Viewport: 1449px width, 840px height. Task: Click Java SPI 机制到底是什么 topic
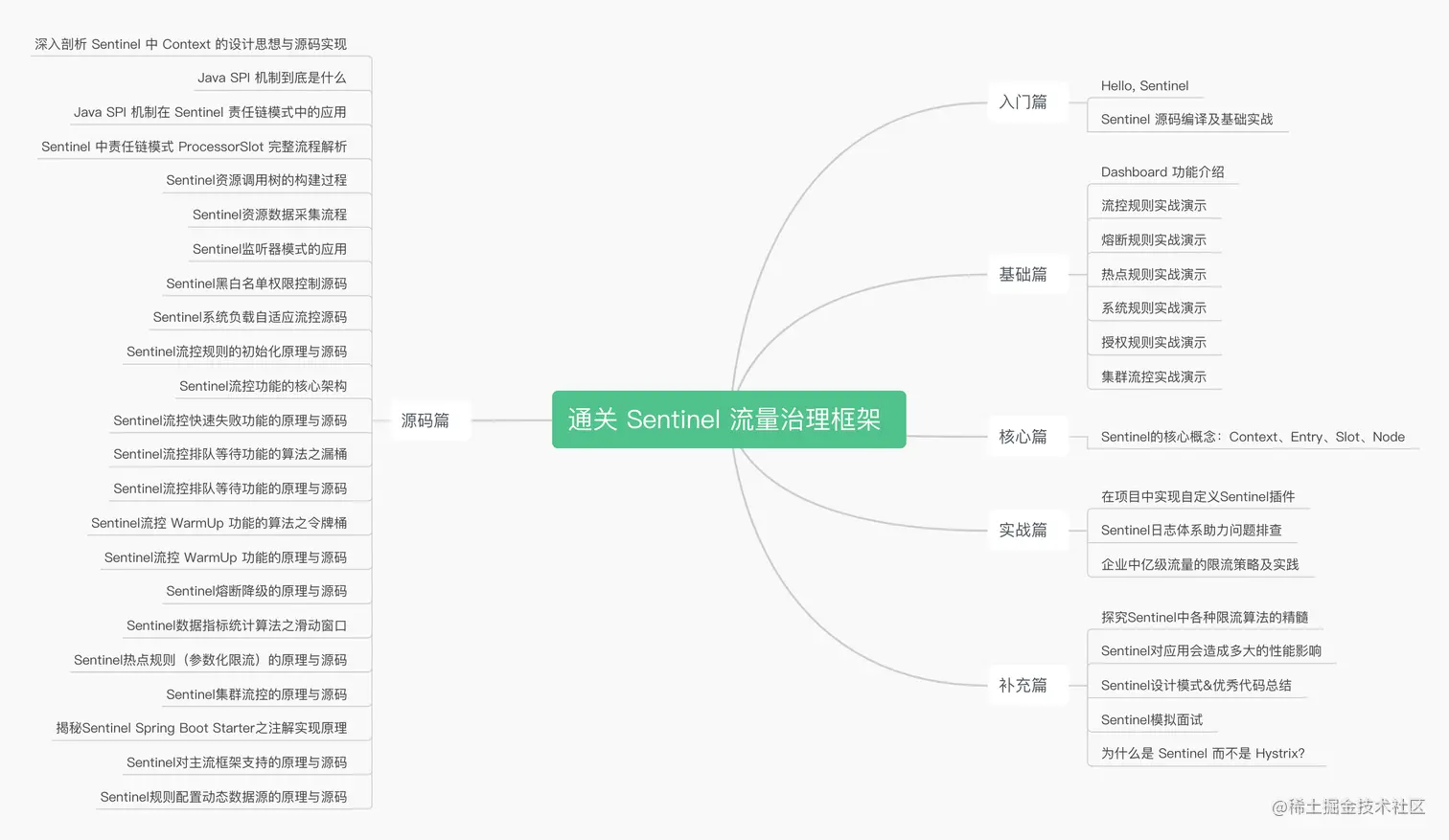click(272, 78)
